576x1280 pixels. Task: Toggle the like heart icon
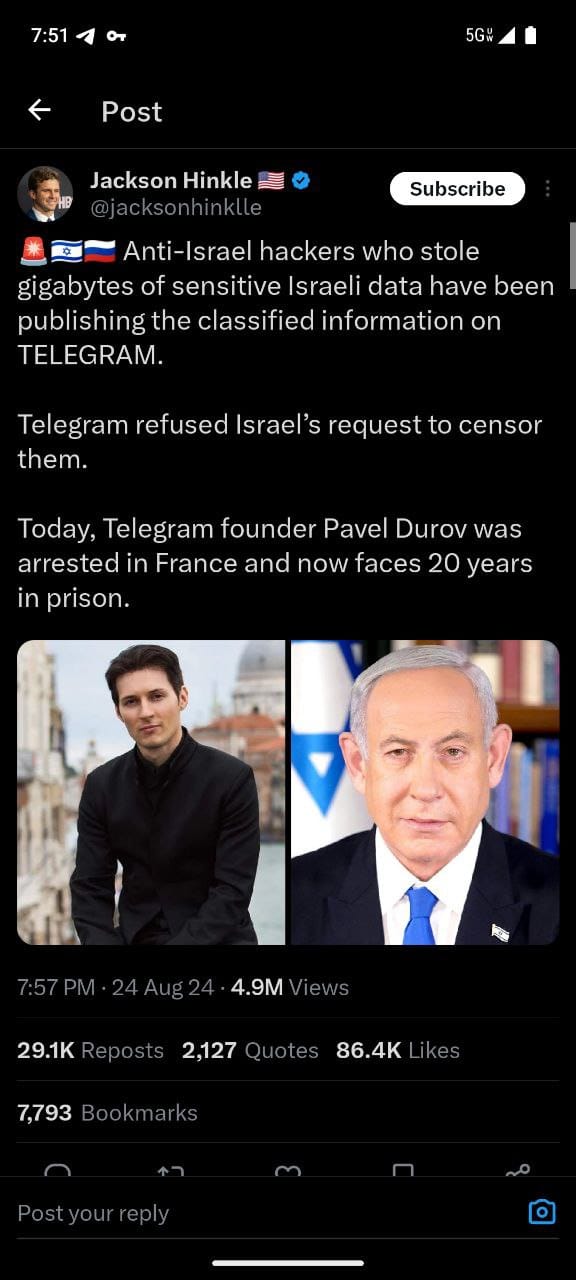(288, 1170)
